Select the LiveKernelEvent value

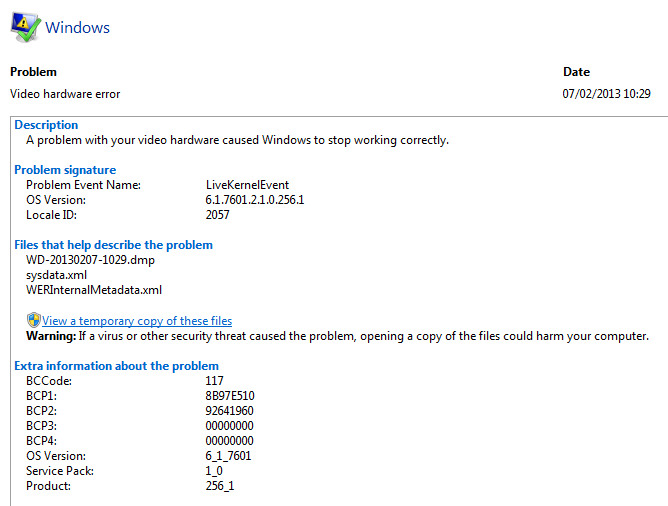pyautogui.click(x=247, y=185)
